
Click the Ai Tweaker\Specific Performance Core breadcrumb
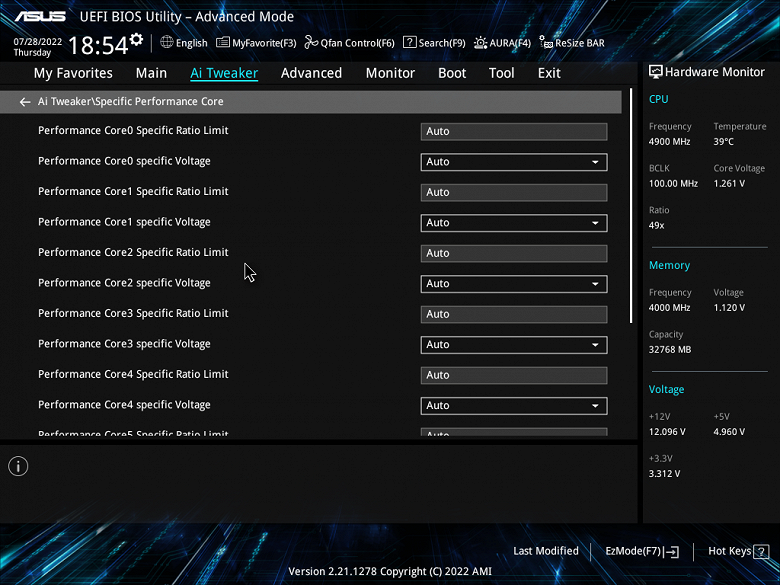(x=130, y=101)
